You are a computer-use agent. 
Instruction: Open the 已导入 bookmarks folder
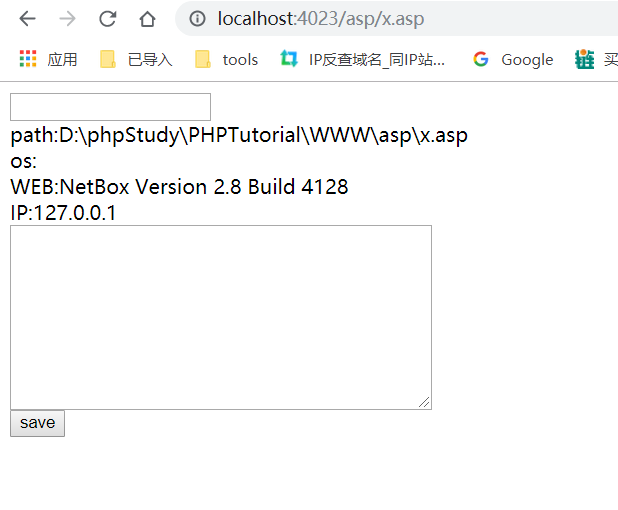(x=136, y=60)
